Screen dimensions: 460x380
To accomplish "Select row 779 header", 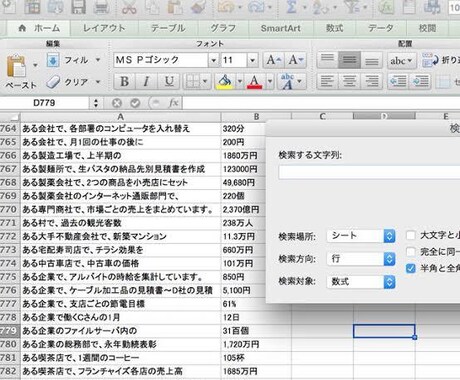I will (10, 331).
